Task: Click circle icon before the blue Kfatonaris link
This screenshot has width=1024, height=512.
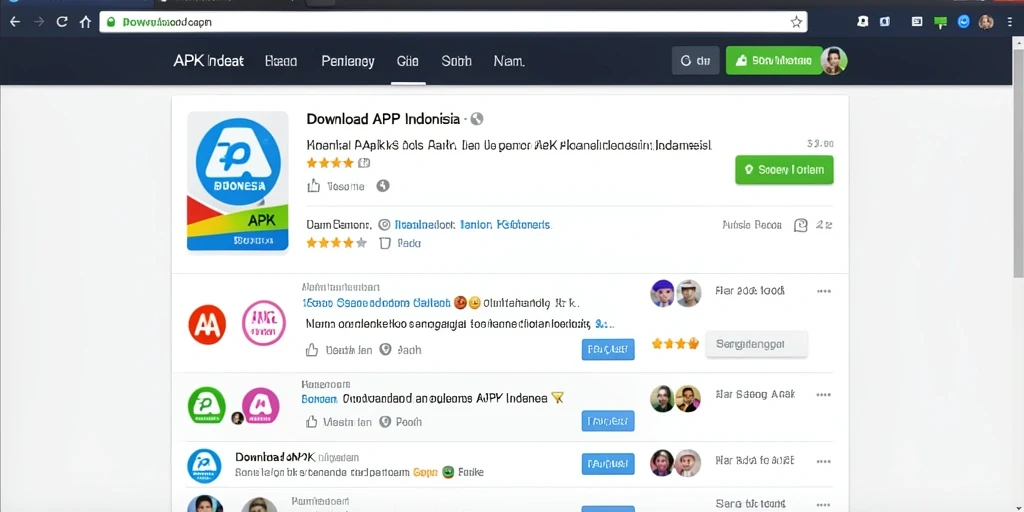Action: pyautogui.click(x=384, y=225)
